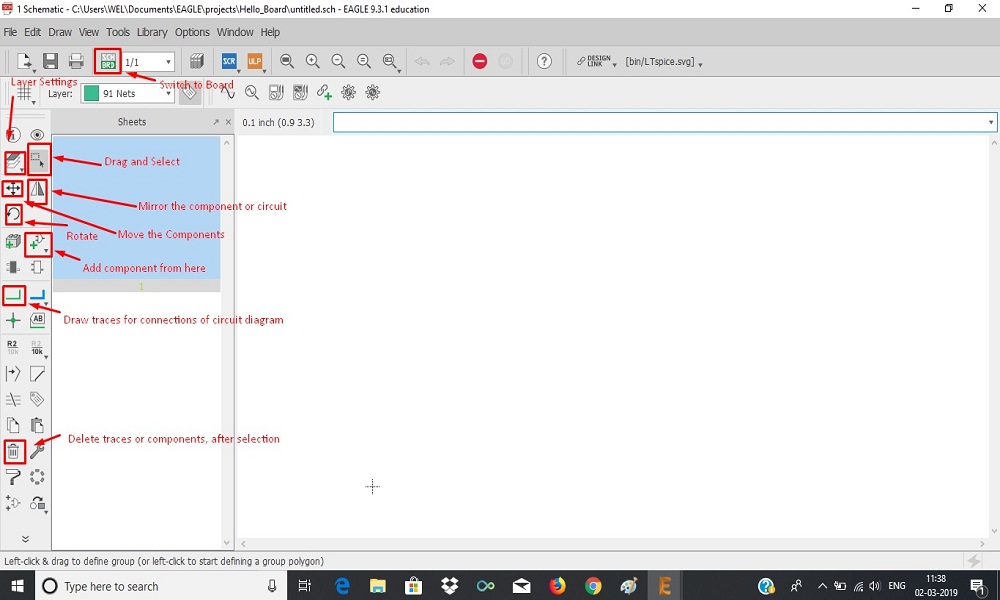Open the View menu
Screen dimensions: 1000x600
click(89, 32)
